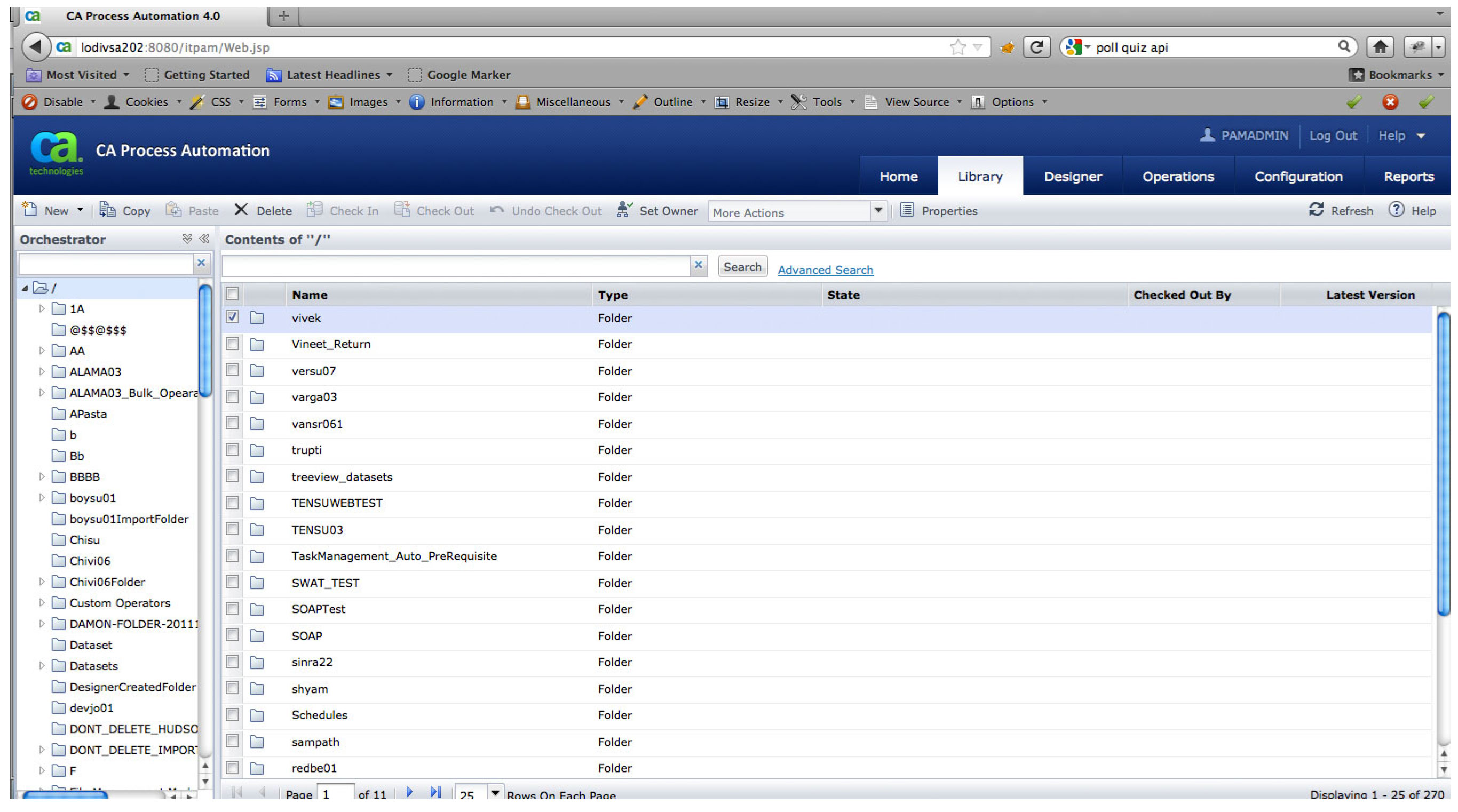Click the Advanced Search link

click(x=825, y=270)
